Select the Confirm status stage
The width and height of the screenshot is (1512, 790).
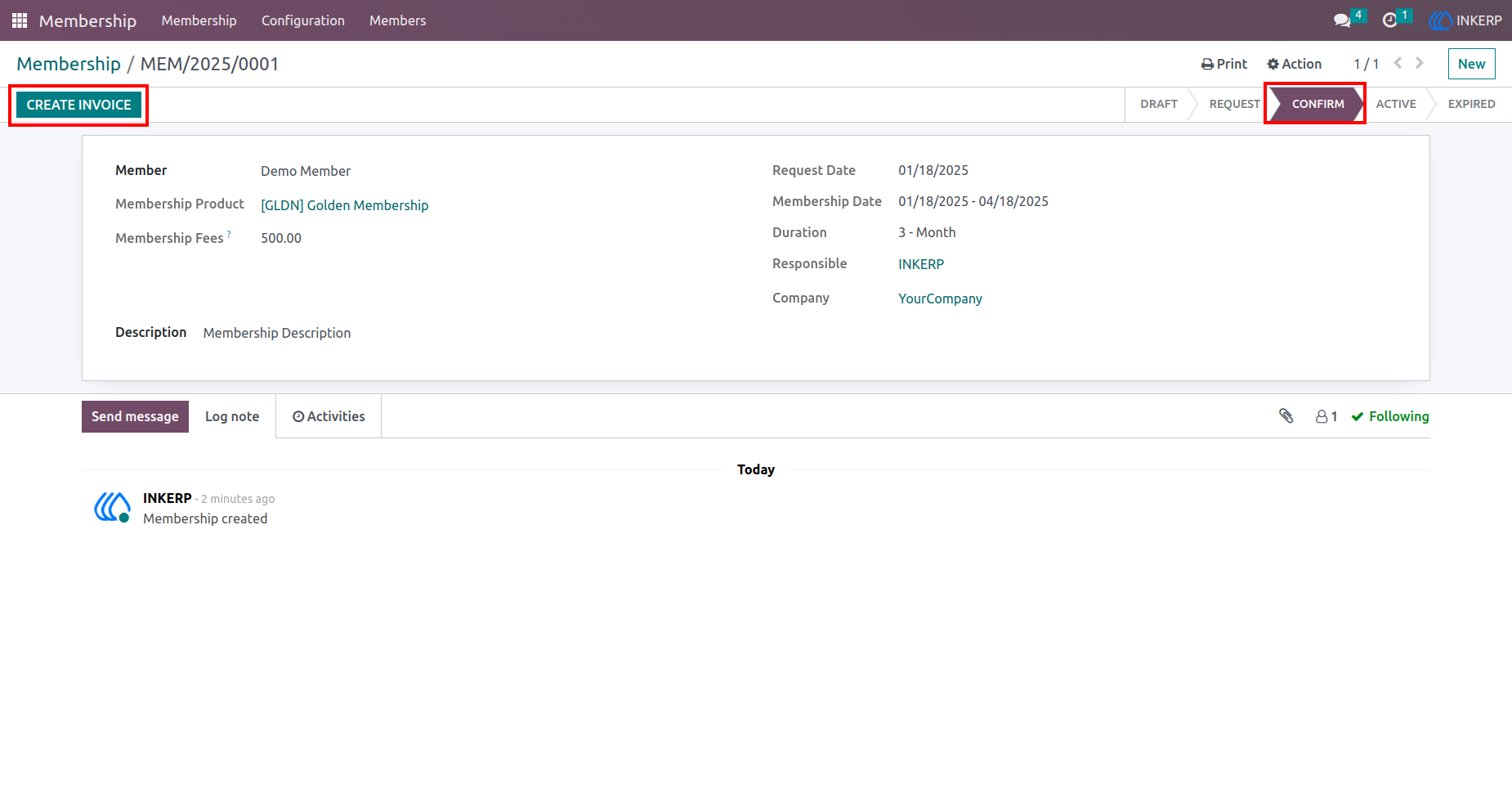(1317, 104)
